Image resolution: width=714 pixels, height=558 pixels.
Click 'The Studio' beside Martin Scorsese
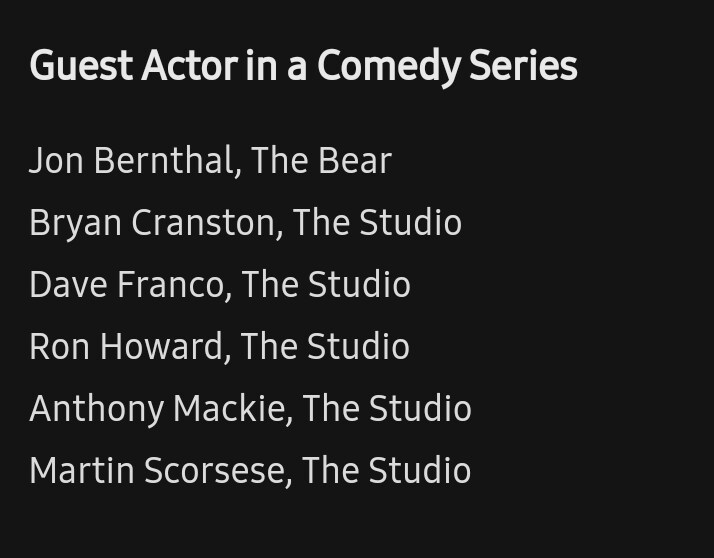coord(387,471)
